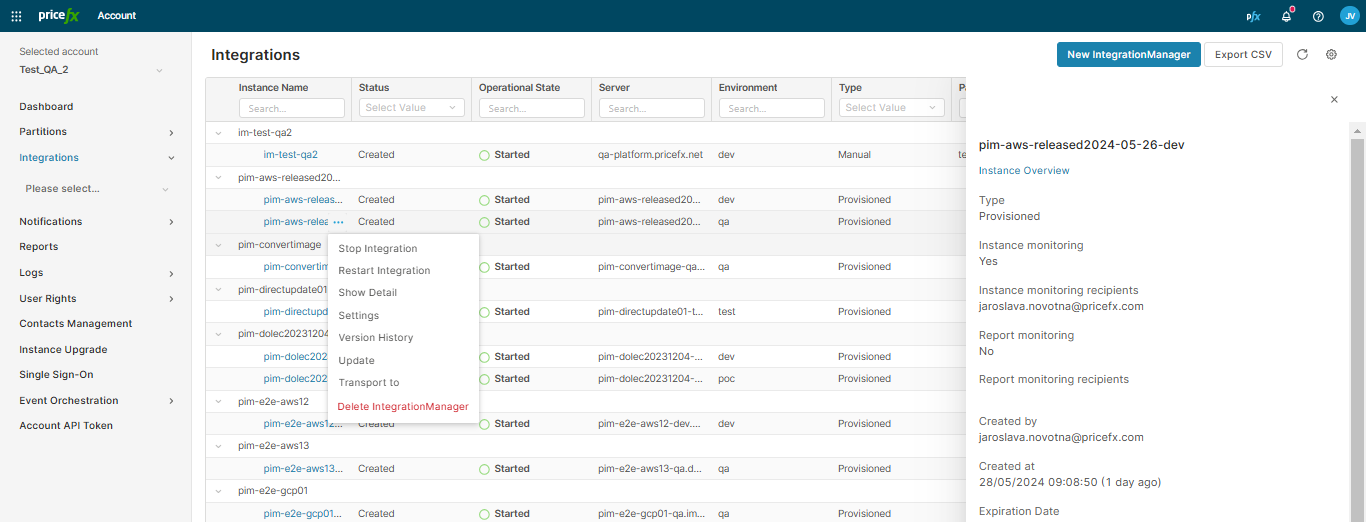
Task: Click three-dots actions icon on pim-aws row
Action: 338,222
